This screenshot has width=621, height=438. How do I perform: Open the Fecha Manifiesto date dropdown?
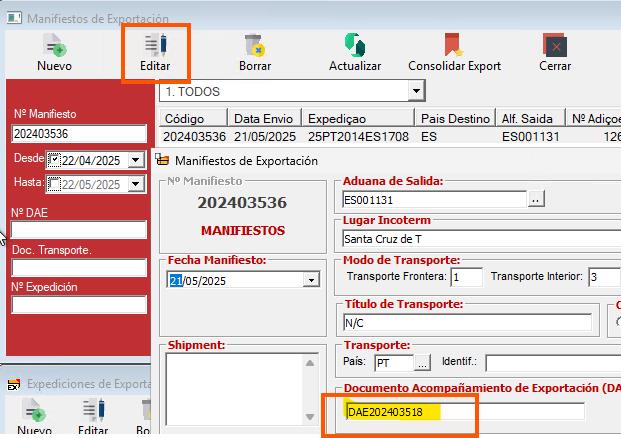(x=311, y=280)
